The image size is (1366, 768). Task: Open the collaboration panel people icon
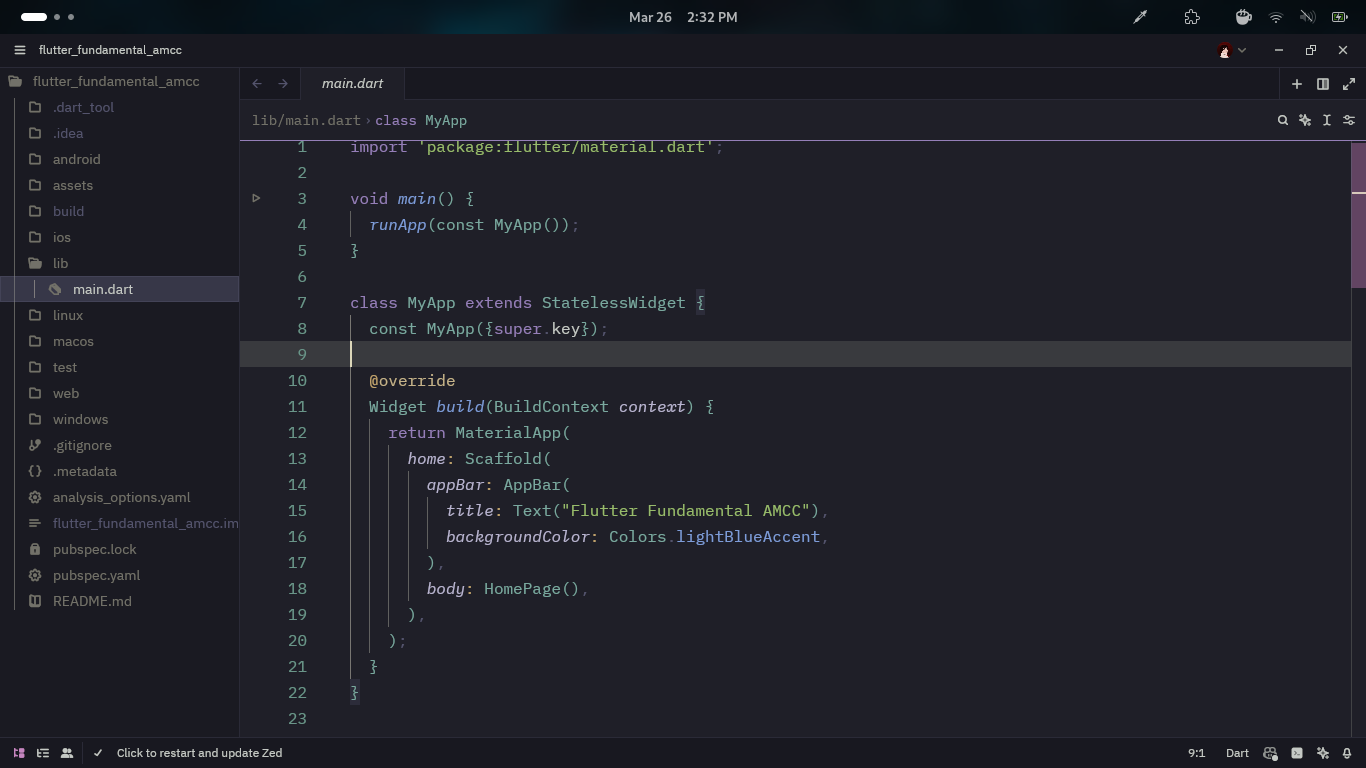67,753
